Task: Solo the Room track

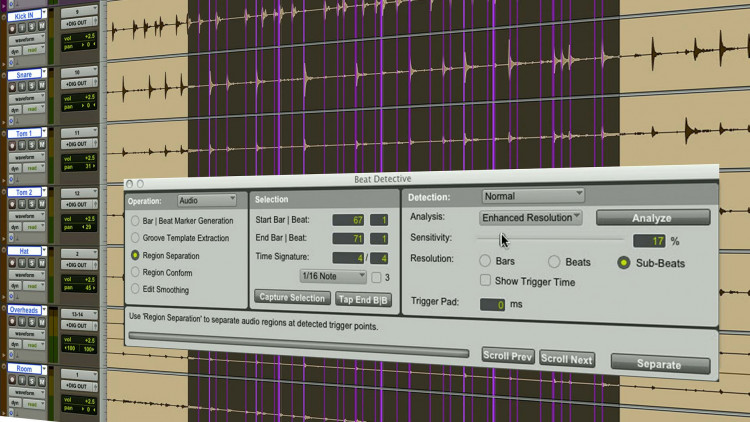Action: pos(32,381)
